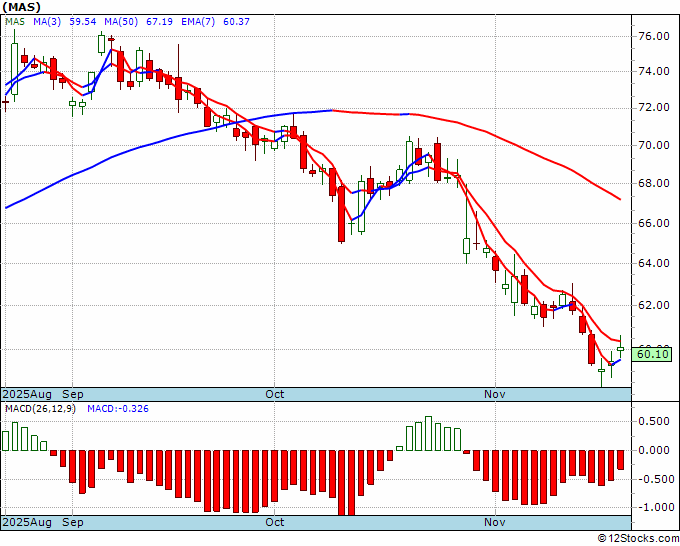Click the 2025Aug marker on price timeline

click(27, 394)
